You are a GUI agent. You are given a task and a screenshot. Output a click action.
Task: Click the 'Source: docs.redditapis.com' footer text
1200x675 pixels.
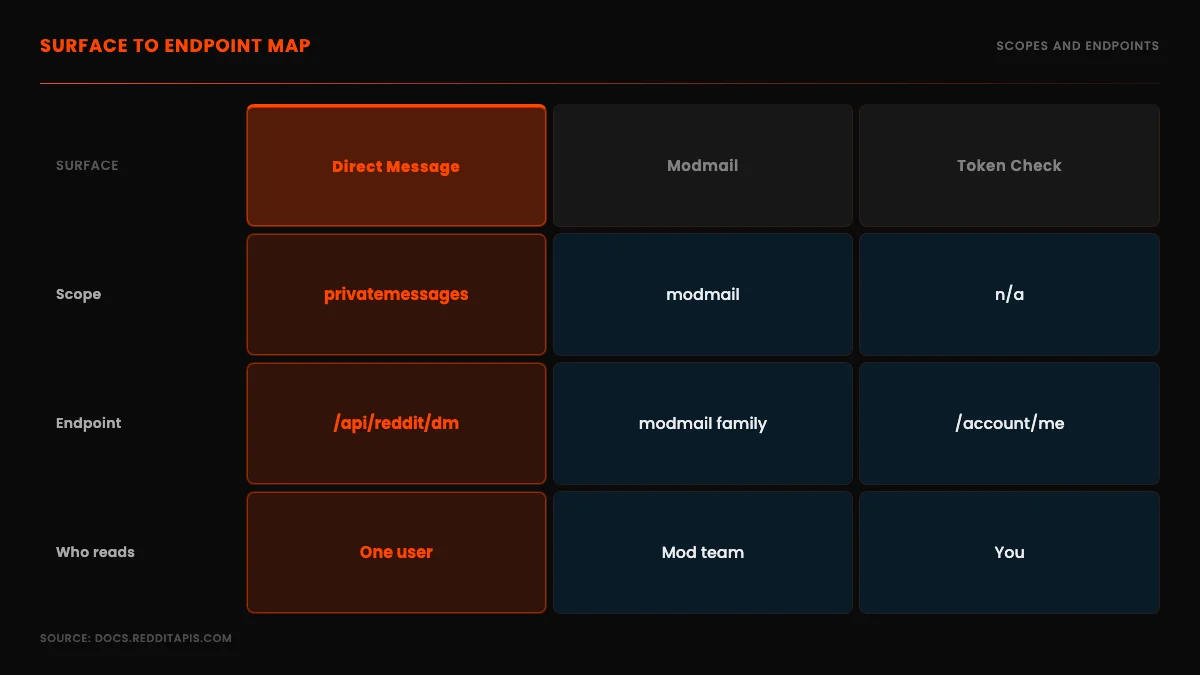pyautogui.click(x=136, y=638)
